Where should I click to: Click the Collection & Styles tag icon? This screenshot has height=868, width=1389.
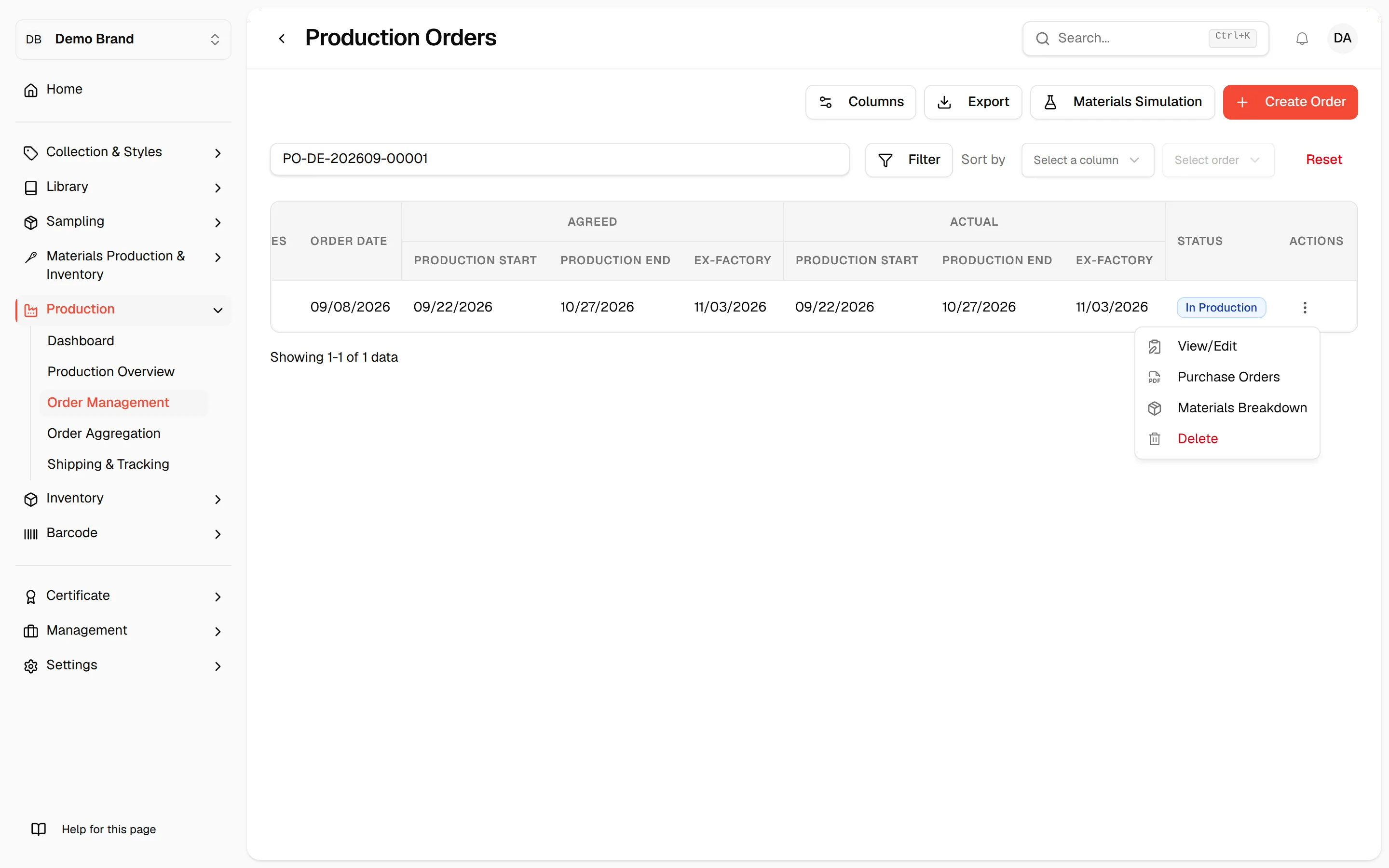pyautogui.click(x=31, y=153)
